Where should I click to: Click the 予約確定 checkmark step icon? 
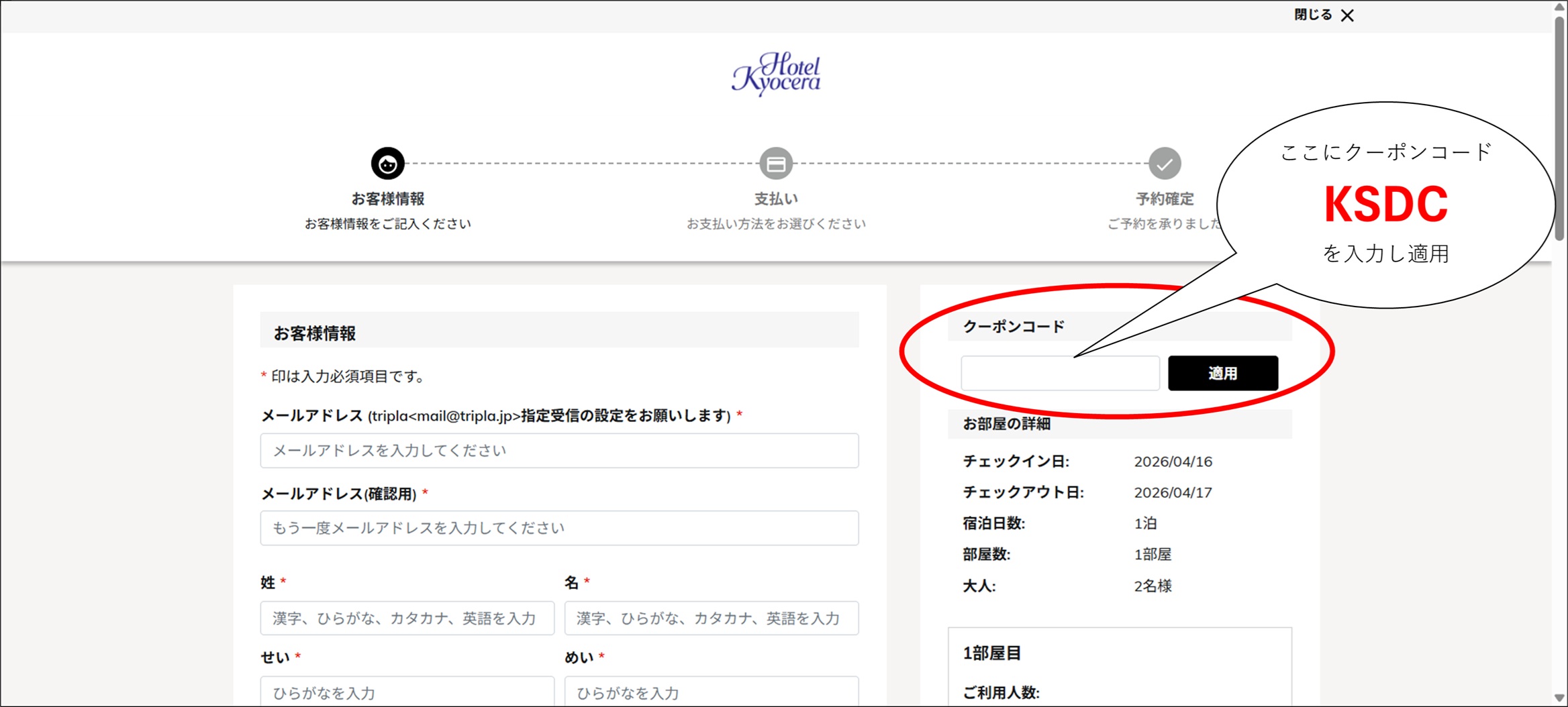point(1165,164)
